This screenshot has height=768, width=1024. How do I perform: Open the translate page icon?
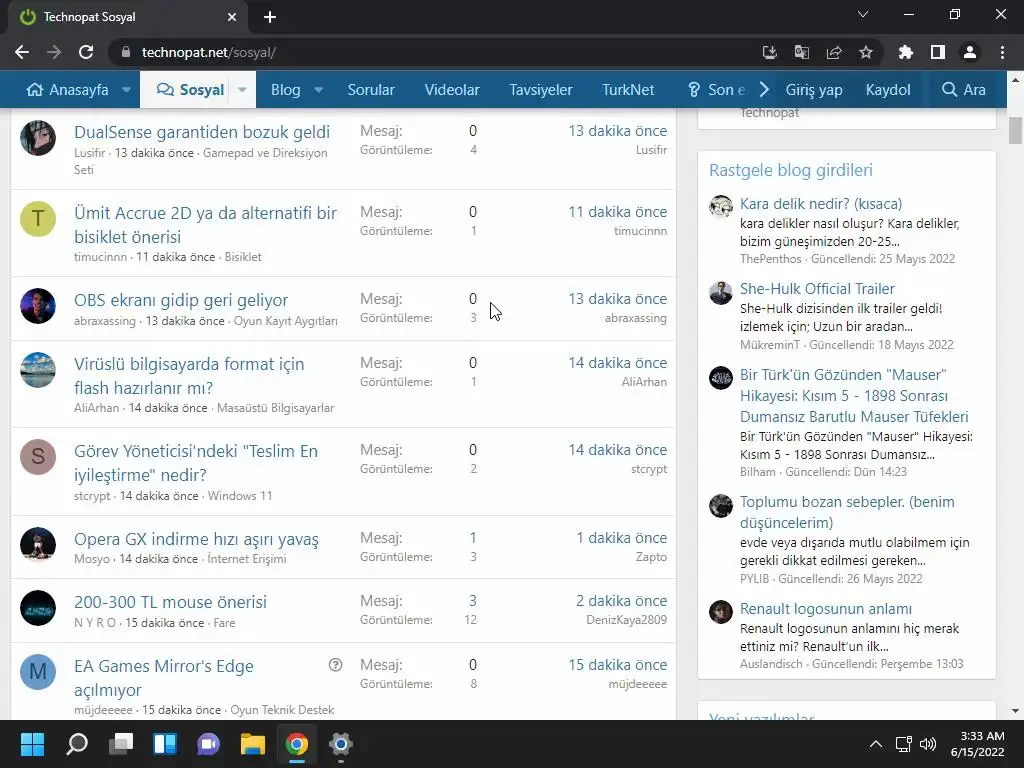pos(801,52)
